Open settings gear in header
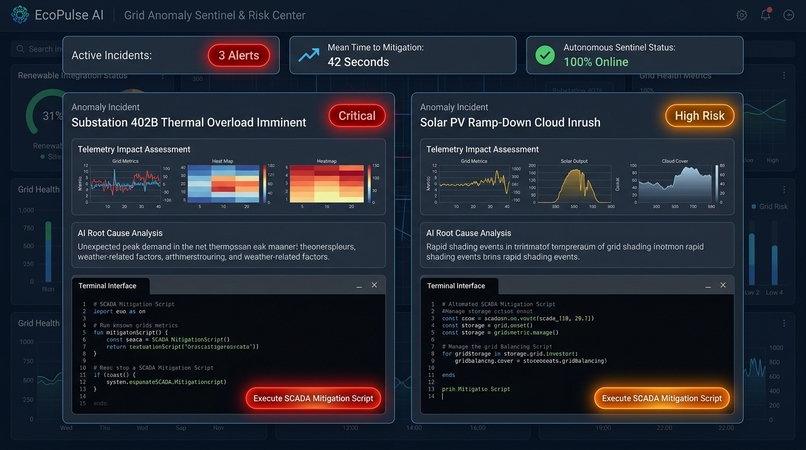Screen dimensions: 806x450 point(741,15)
